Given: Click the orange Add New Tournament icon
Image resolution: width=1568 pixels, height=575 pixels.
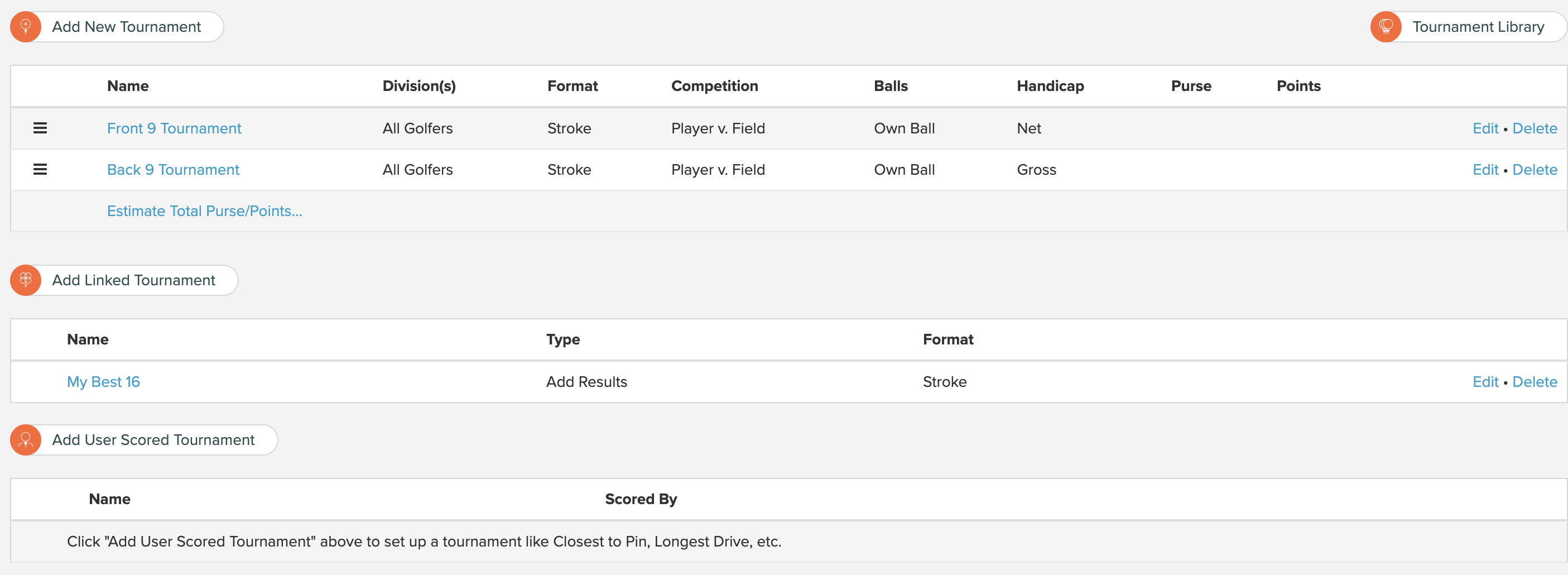Looking at the screenshot, I should pos(26,27).
